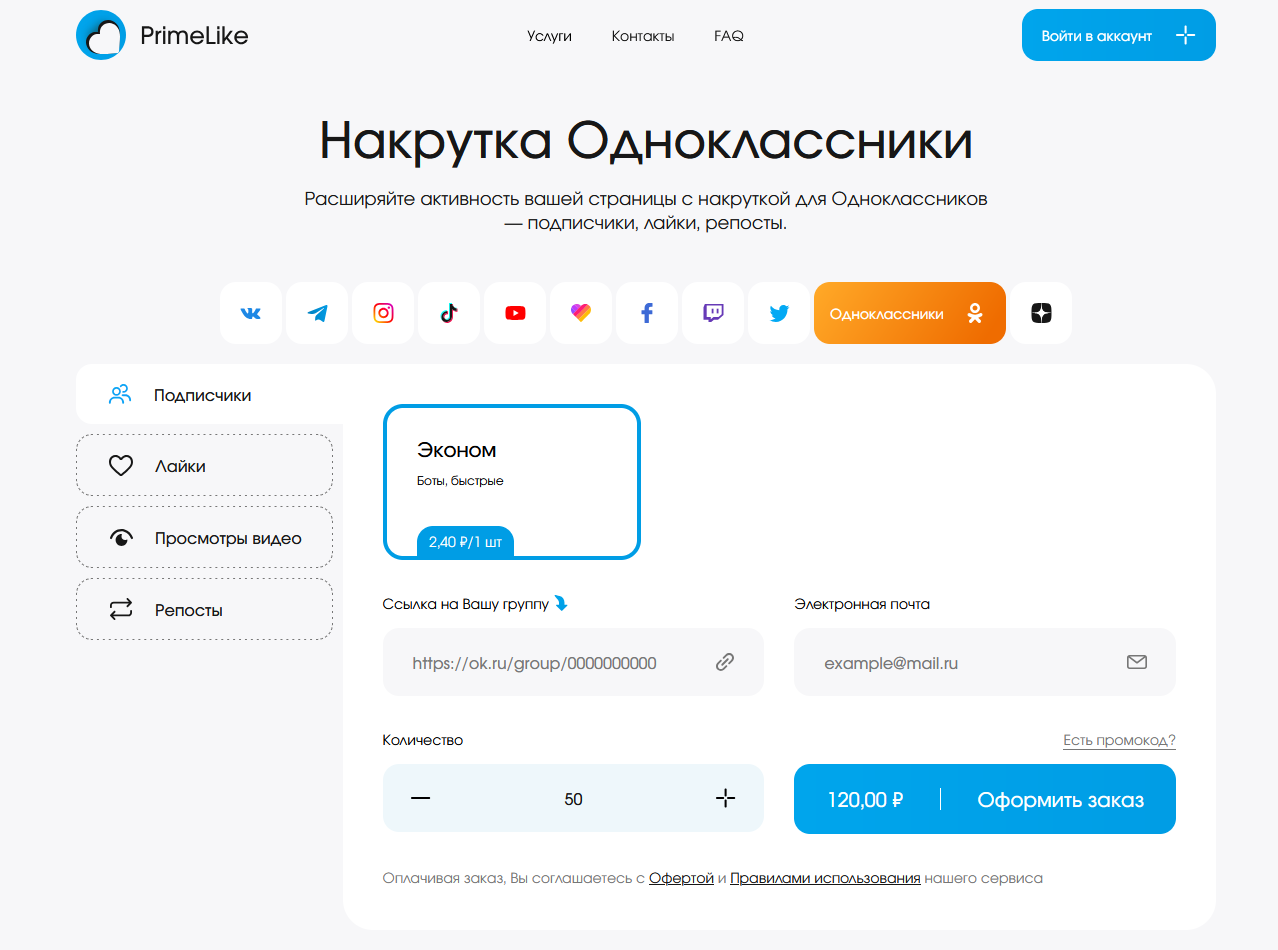Click the group link input field
Image resolution: width=1278 pixels, height=950 pixels.
[x=573, y=662]
